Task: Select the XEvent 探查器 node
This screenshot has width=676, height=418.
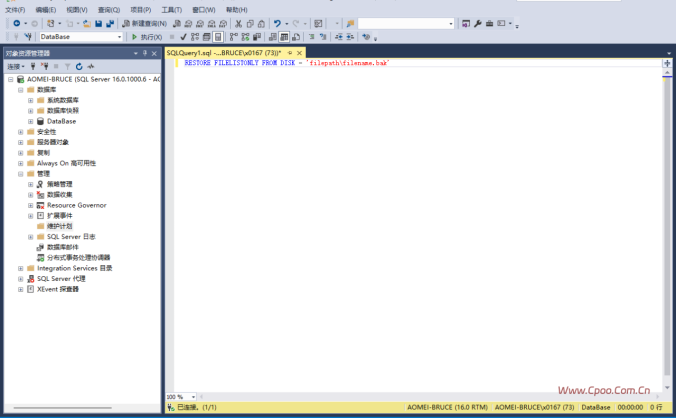Action: pos(58,289)
